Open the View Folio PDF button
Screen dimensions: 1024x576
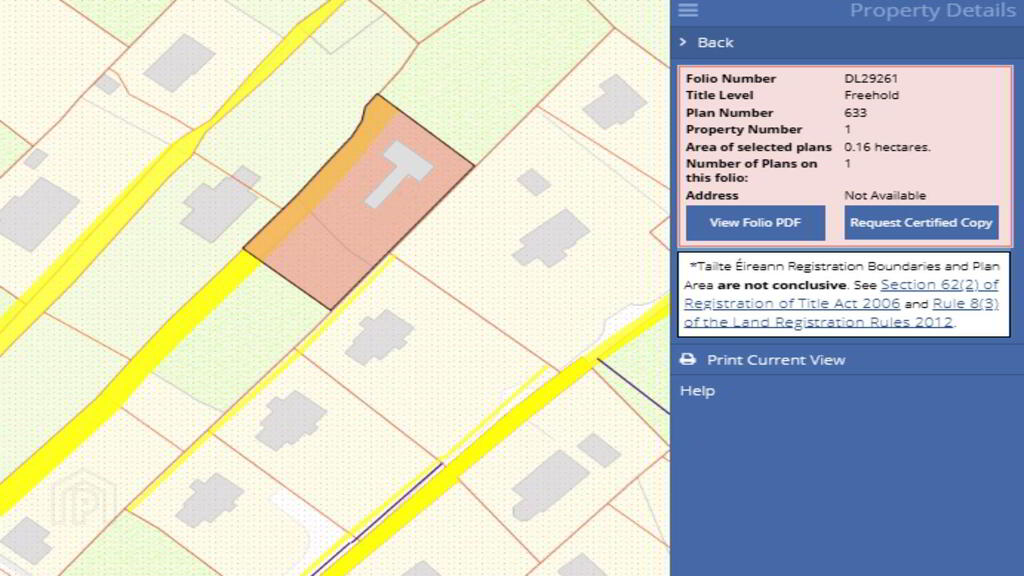pyautogui.click(x=755, y=223)
